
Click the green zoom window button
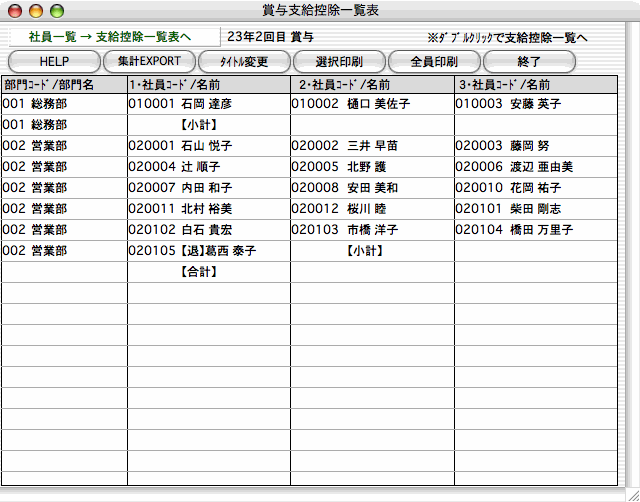(x=56, y=10)
